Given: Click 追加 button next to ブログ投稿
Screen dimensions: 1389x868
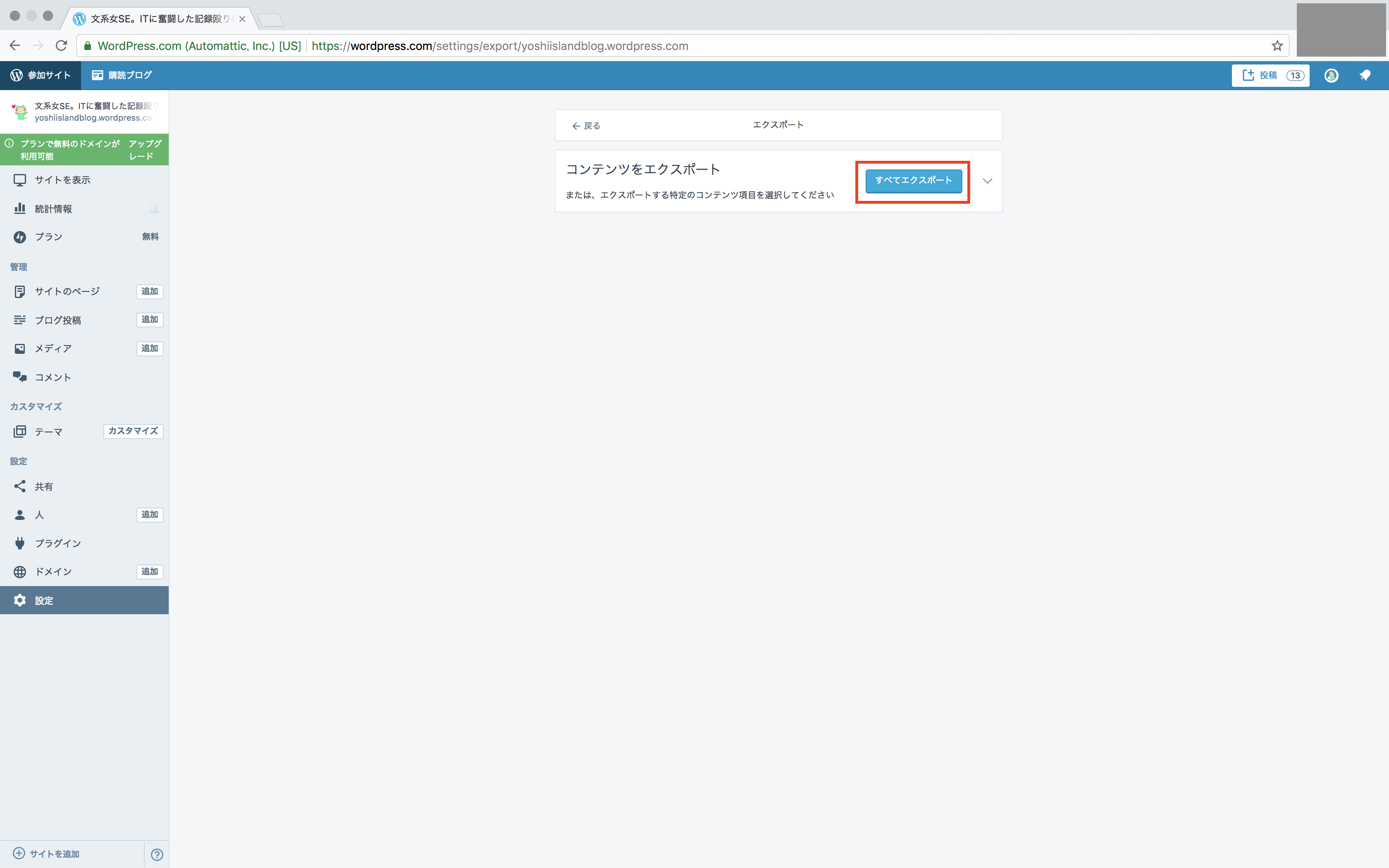Looking at the screenshot, I should click(150, 319).
